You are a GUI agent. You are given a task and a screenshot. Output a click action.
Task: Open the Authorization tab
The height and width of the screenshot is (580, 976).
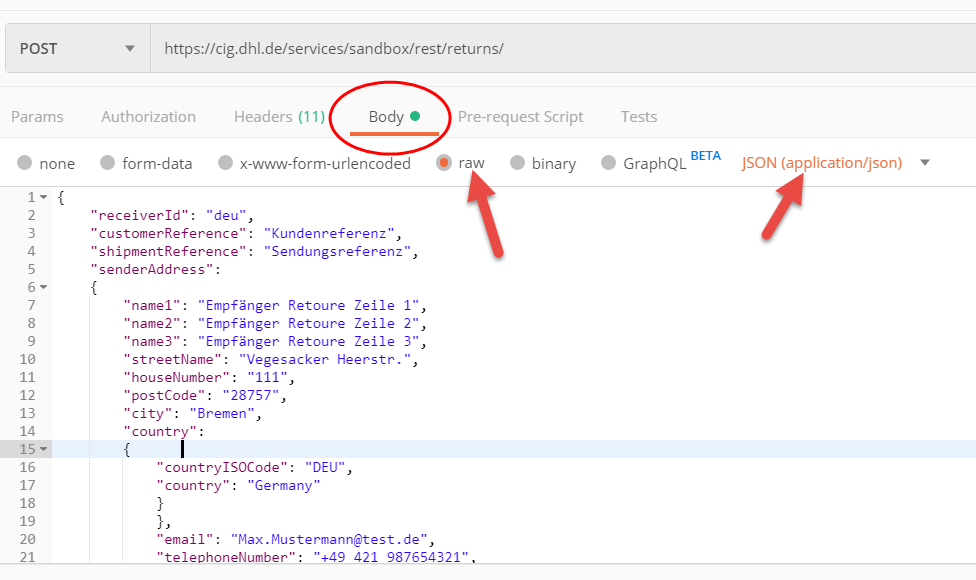pos(148,117)
